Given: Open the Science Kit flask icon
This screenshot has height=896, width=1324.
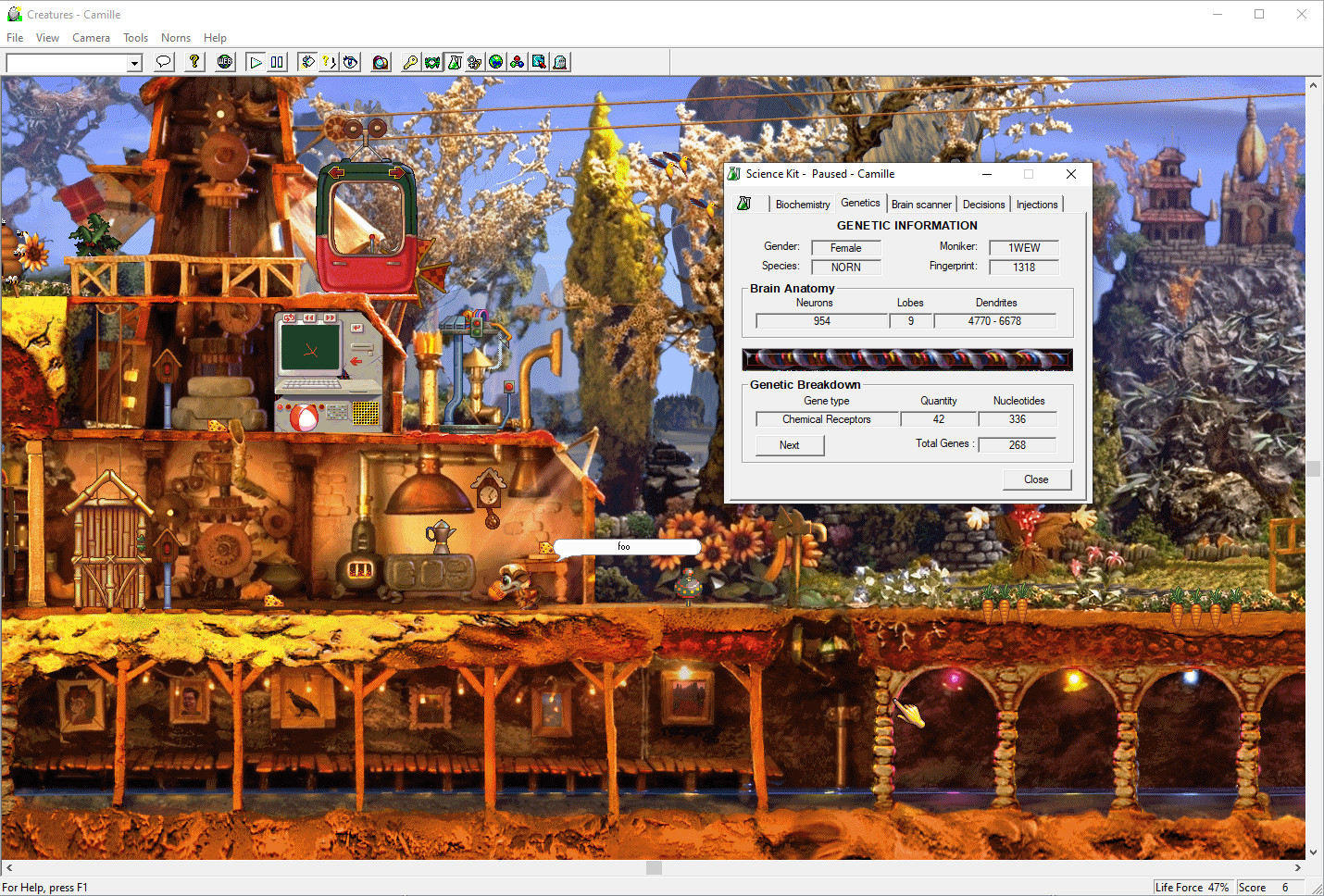Looking at the screenshot, I should click(452, 62).
